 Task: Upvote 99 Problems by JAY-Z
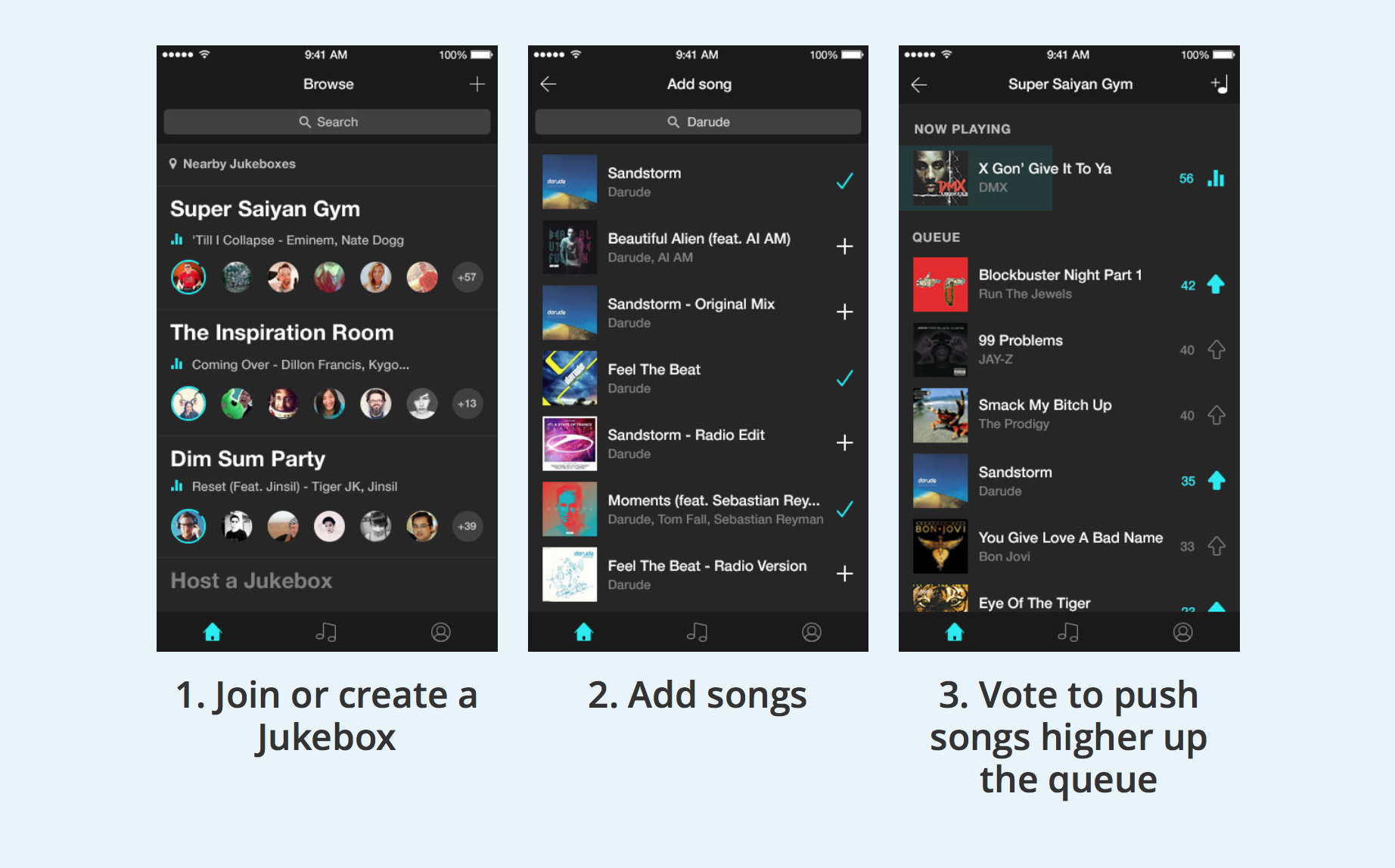pos(1216,350)
